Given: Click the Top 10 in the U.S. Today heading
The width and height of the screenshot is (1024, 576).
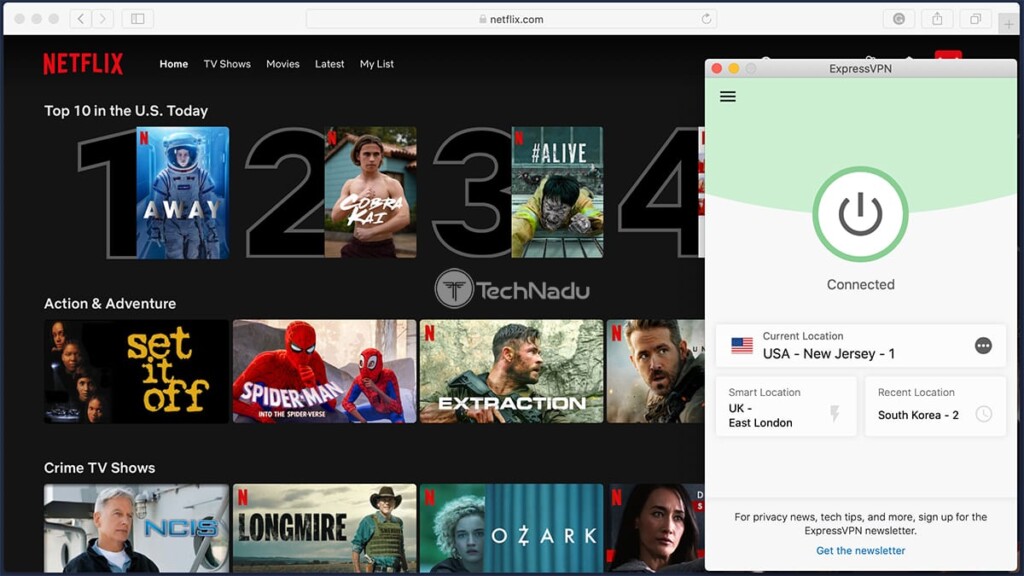Looking at the screenshot, I should click(126, 111).
